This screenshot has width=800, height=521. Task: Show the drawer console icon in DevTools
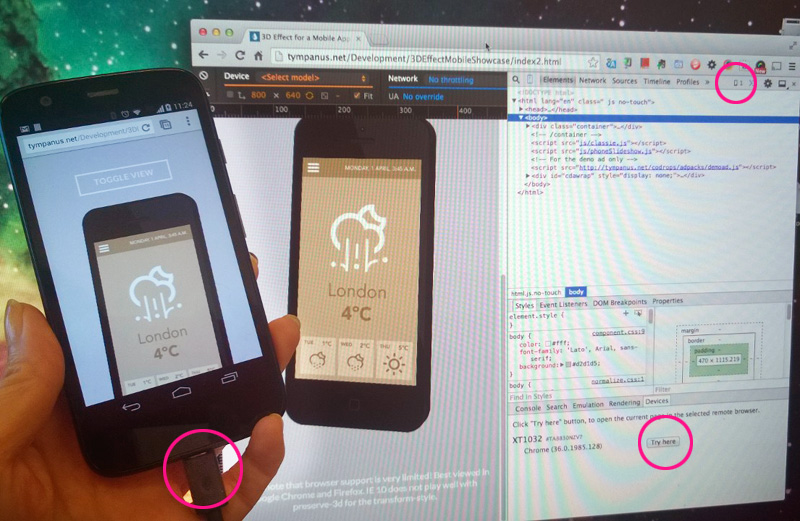(x=751, y=83)
